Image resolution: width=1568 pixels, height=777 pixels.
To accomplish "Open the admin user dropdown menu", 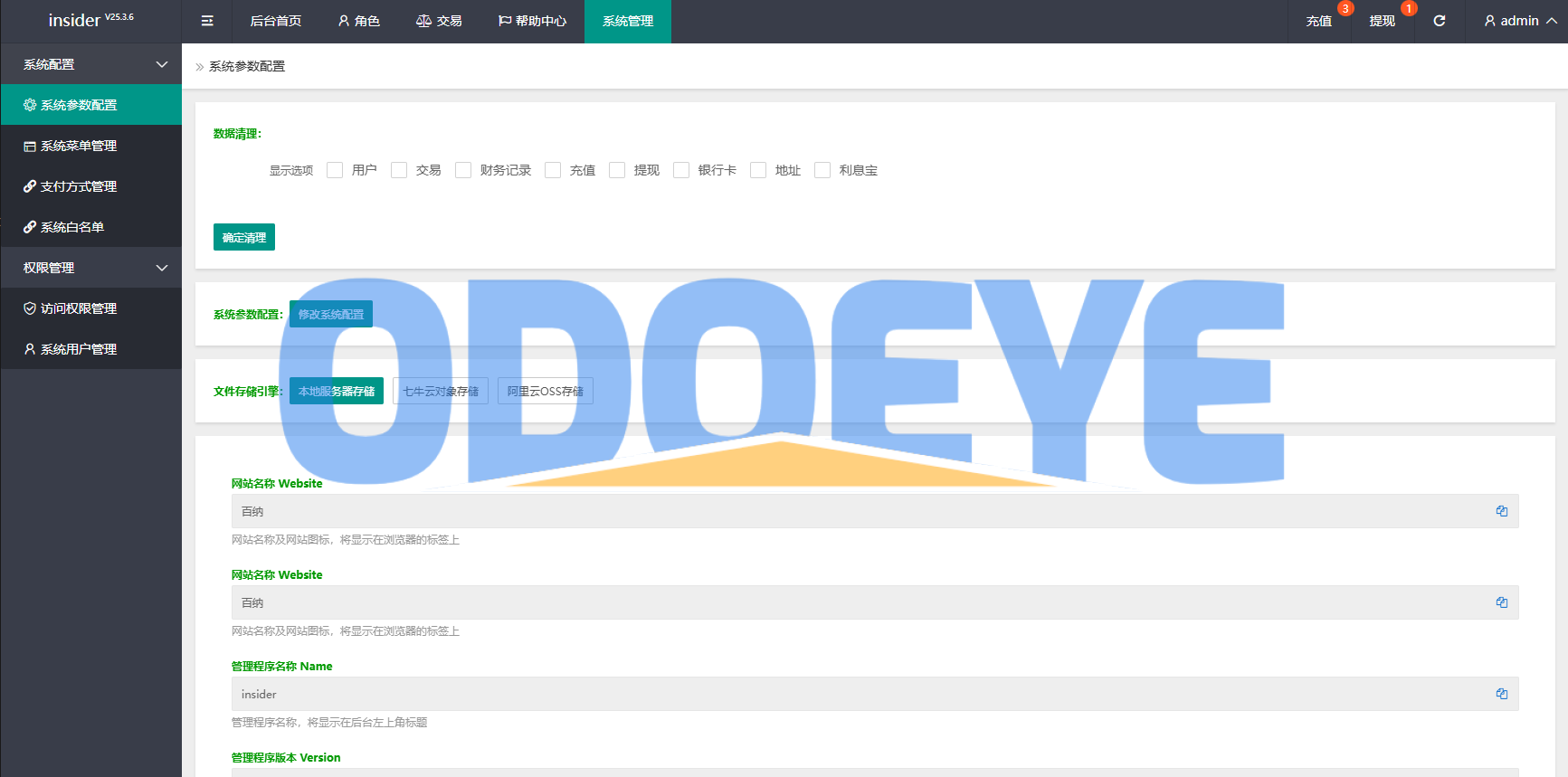I will pyautogui.click(x=1520, y=21).
